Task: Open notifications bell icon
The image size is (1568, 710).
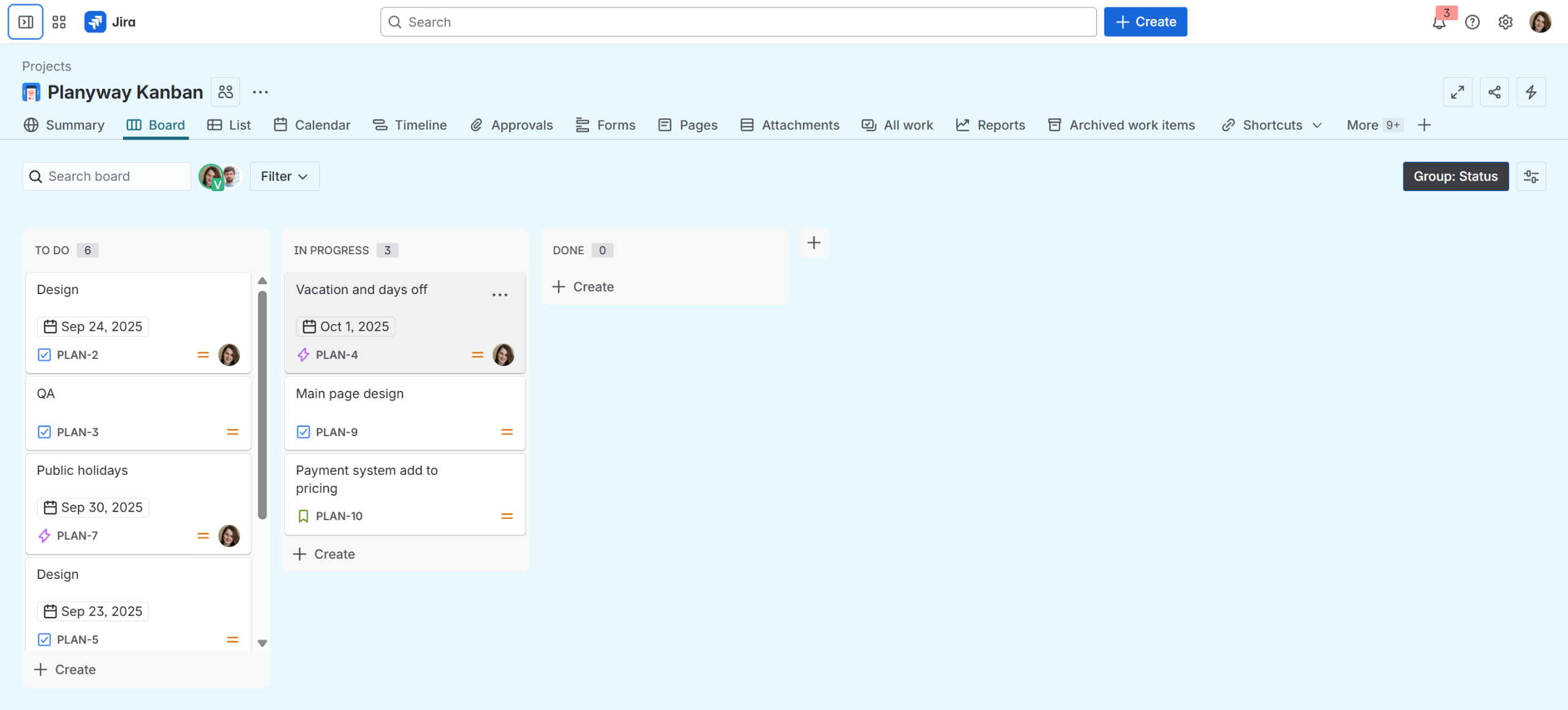Action: 1439,23
